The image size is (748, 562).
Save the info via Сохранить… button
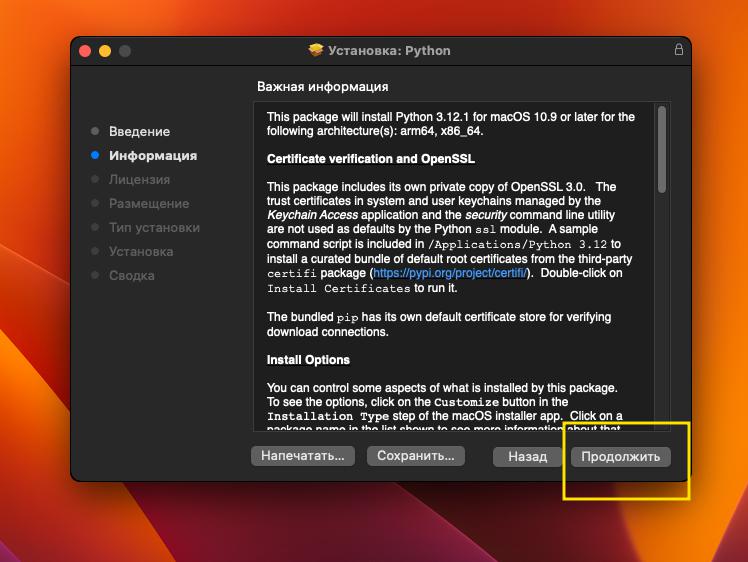point(416,456)
